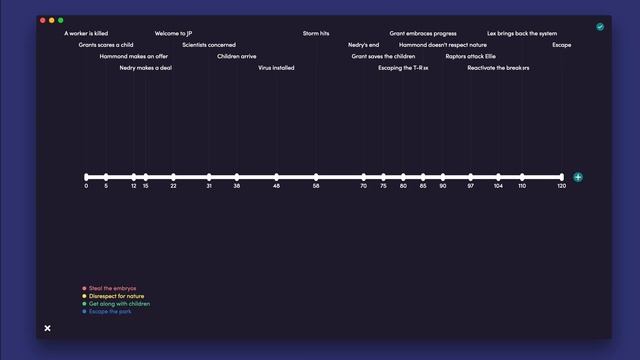The height and width of the screenshot is (360, 640).
Task: Click the 'Virus installed' event label
Action: [x=276, y=68]
